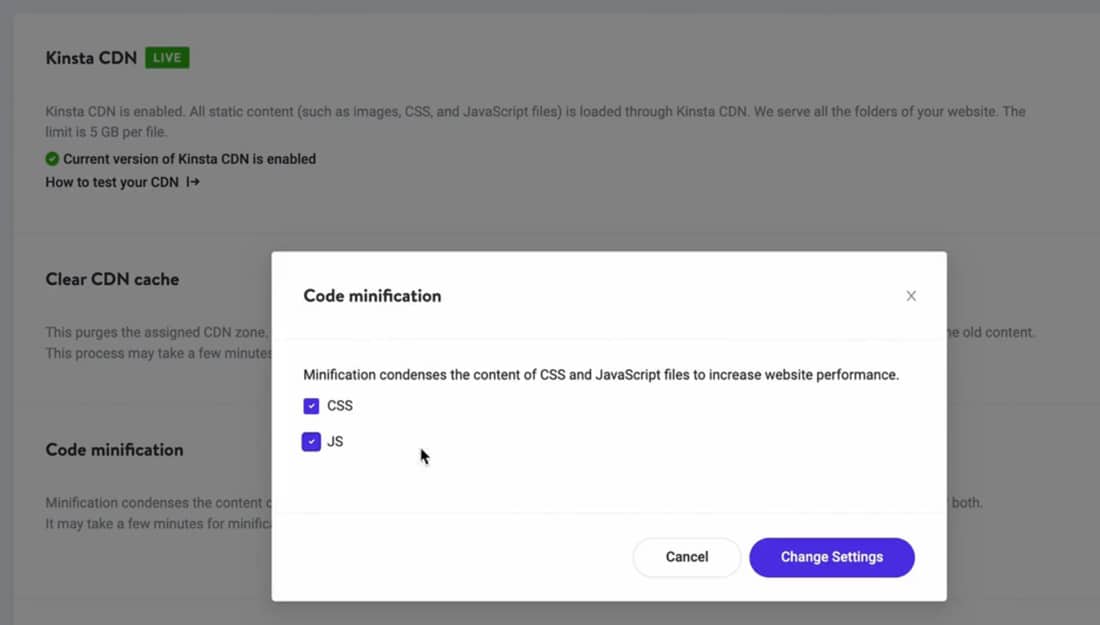This screenshot has height=625, width=1100.
Task: Click the JS checkbox label
Action: 336,441
